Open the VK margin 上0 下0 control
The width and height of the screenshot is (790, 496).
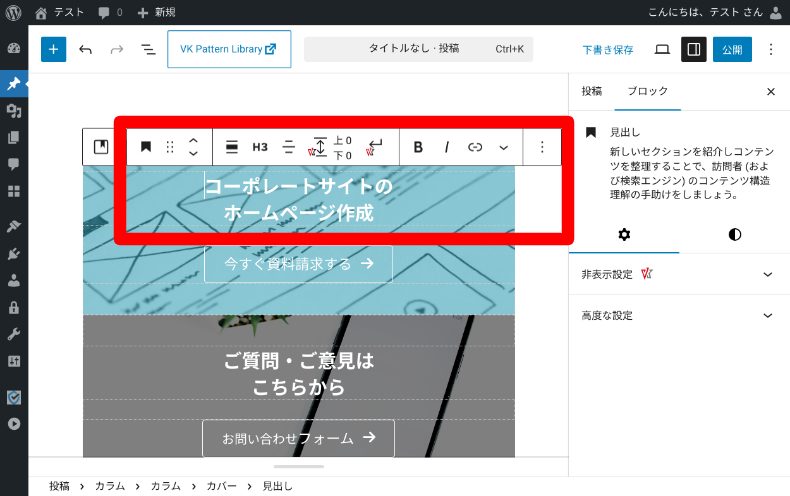(x=331, y=147)
